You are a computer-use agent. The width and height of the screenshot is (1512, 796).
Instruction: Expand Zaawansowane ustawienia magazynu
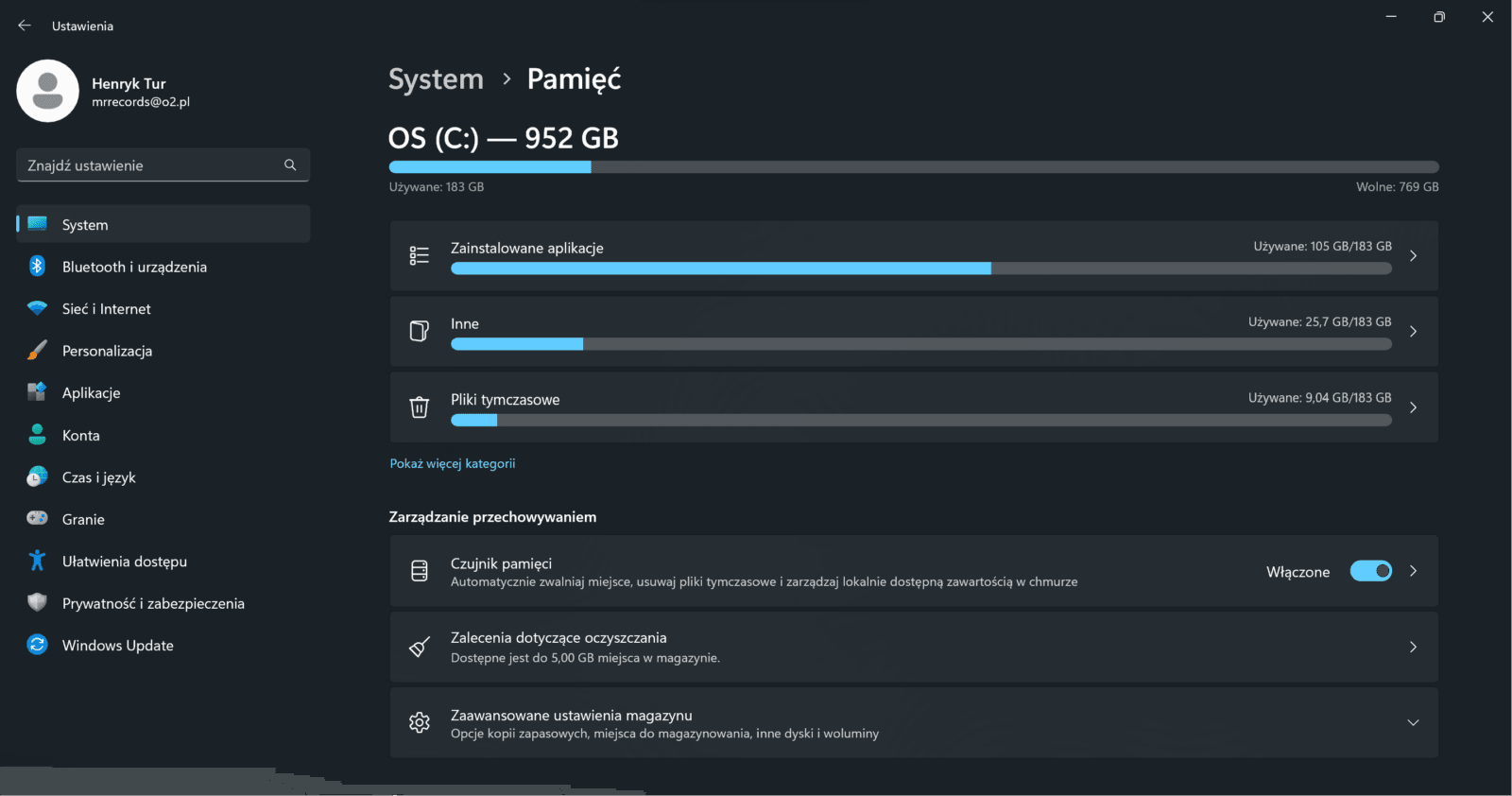[x=1414, y=722]
